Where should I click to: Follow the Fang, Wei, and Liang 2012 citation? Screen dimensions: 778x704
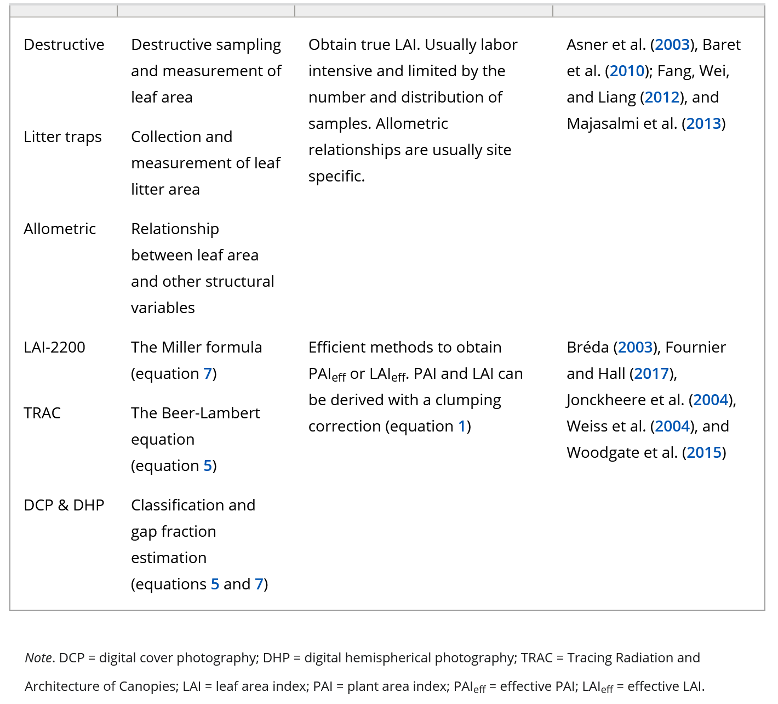tap(661, 97)
